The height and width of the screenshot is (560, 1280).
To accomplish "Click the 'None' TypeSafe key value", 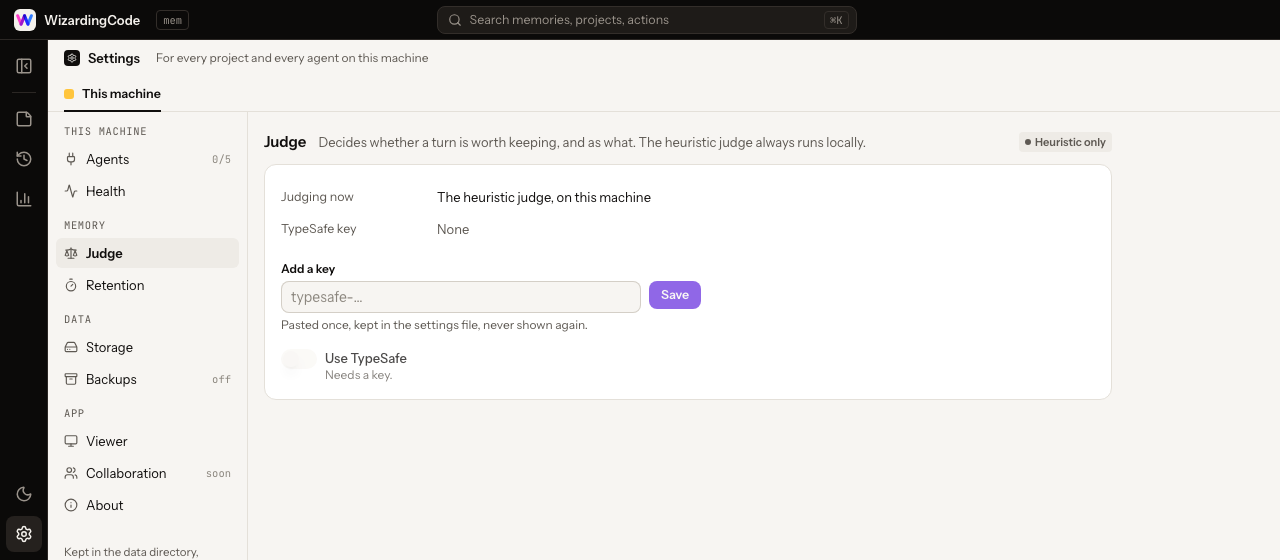I will [453, 229].
